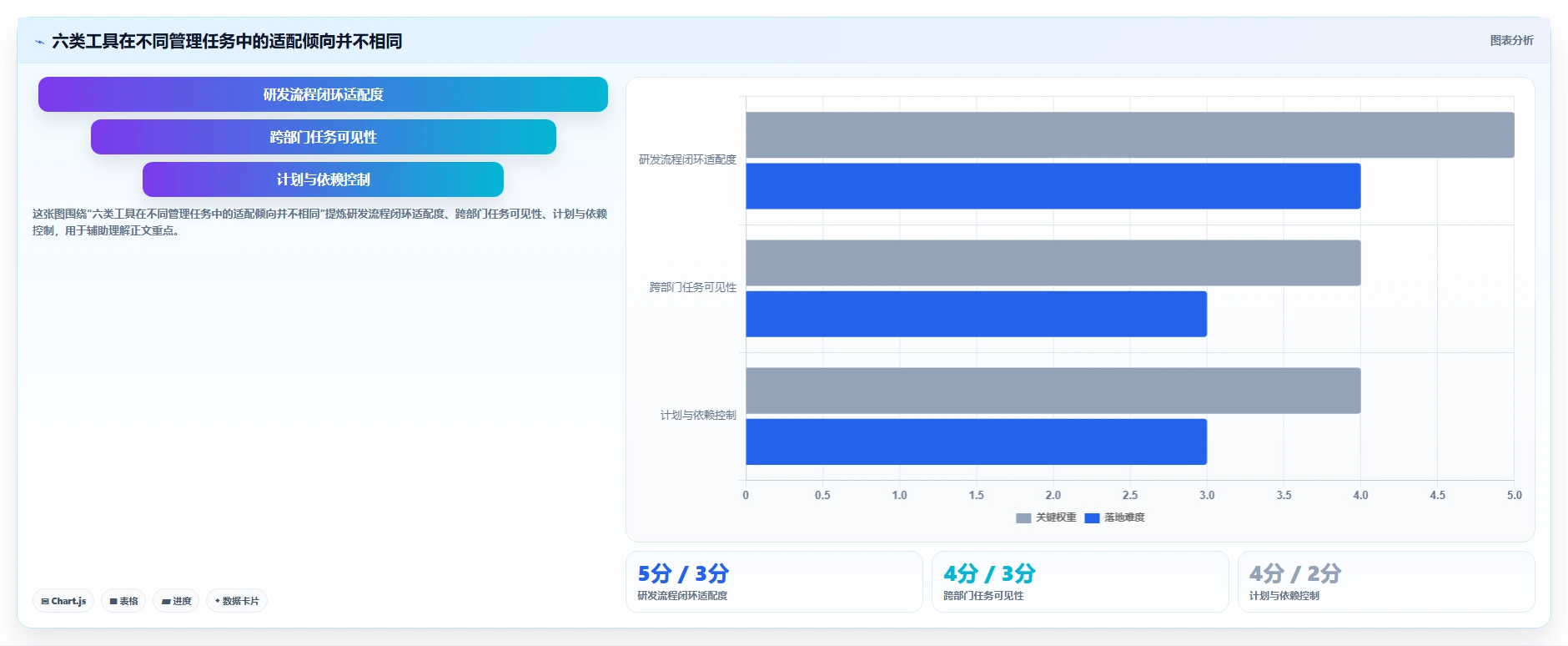Viewport: 1568px width, 646px height.
Task: Click the x-axis tick 2.5
Action: pos(1130,495)
